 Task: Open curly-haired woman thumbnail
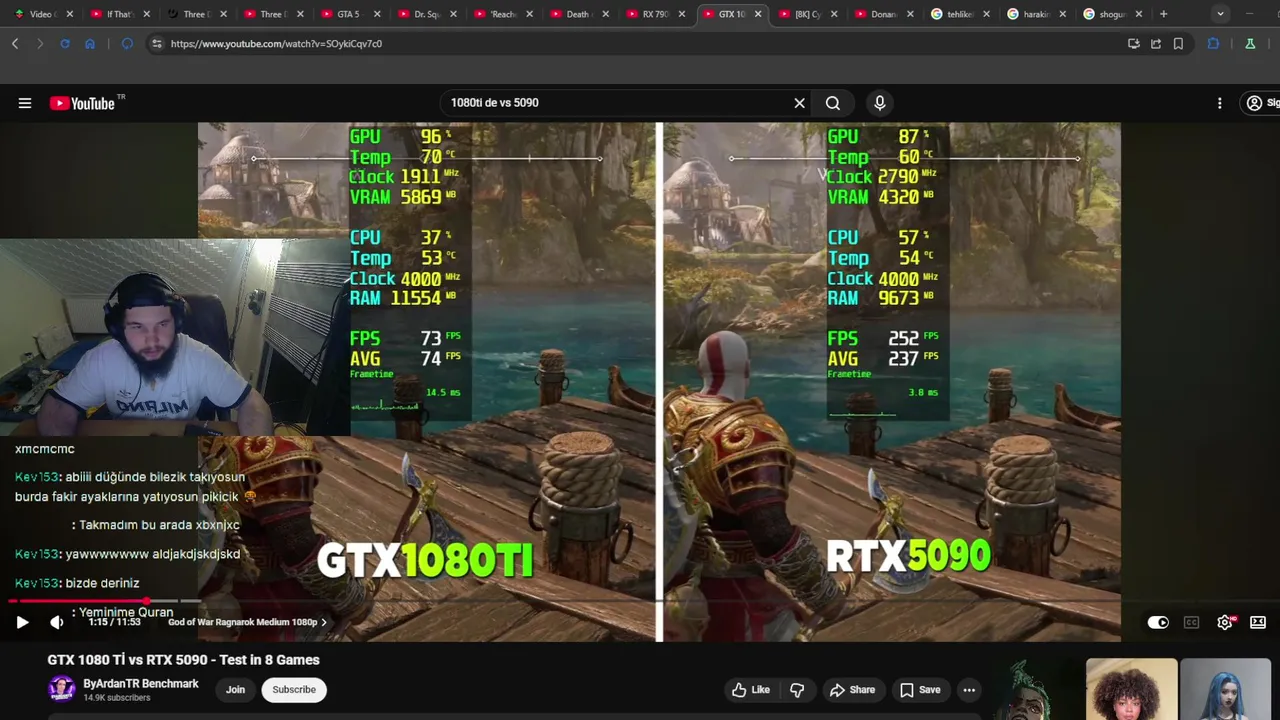point(1132,689)
